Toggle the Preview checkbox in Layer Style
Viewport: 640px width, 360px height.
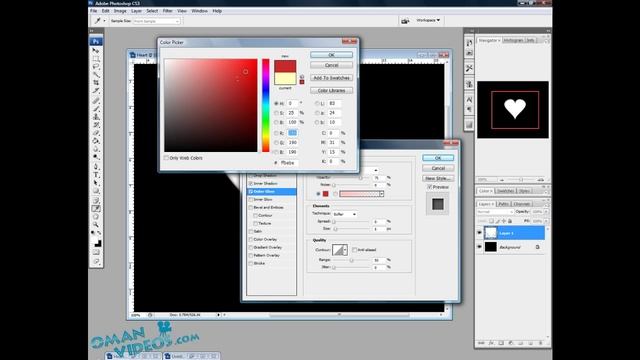[x=429, y=187]
